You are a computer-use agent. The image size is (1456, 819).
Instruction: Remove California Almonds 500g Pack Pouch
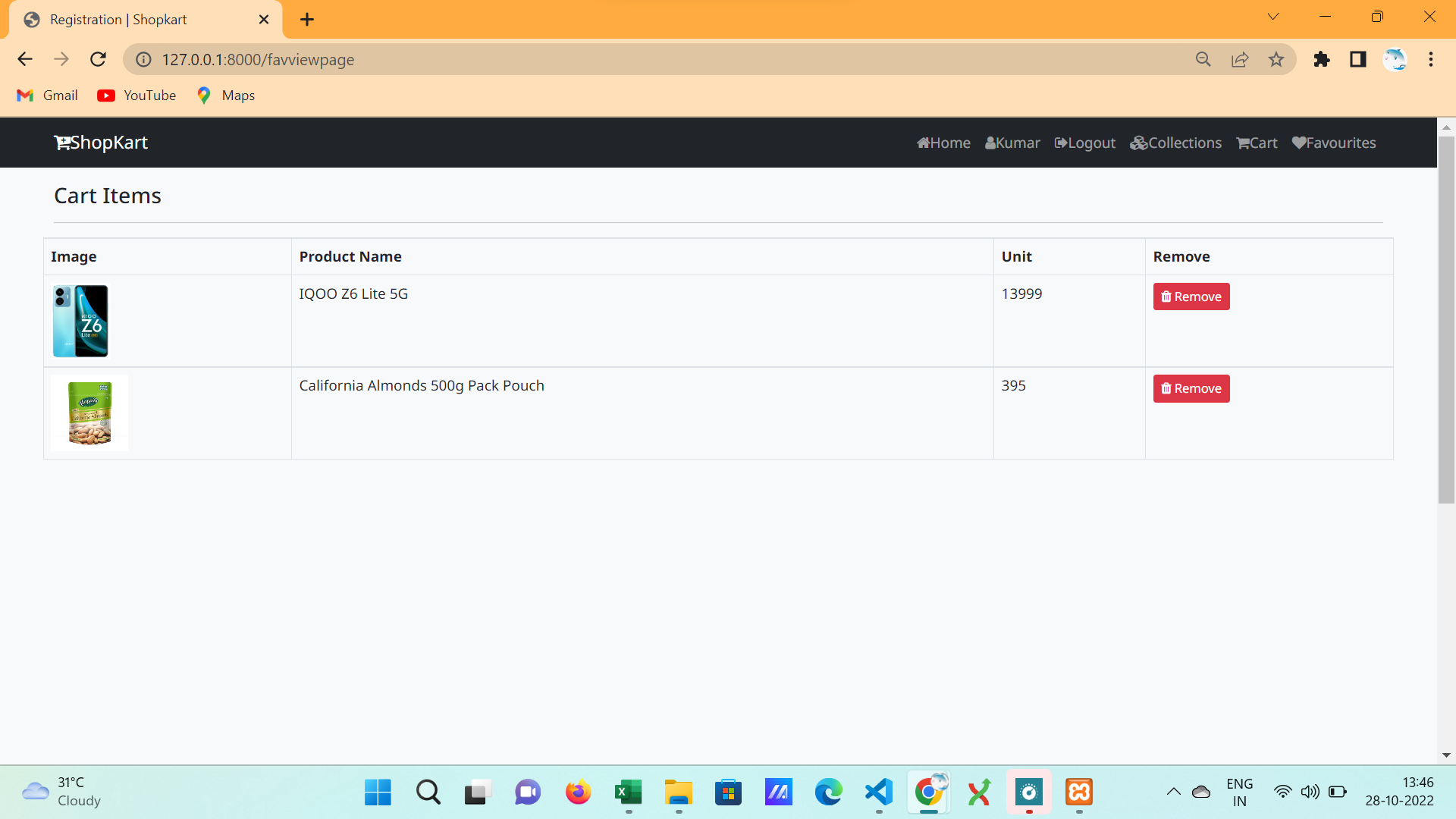tap(1191, 388)
